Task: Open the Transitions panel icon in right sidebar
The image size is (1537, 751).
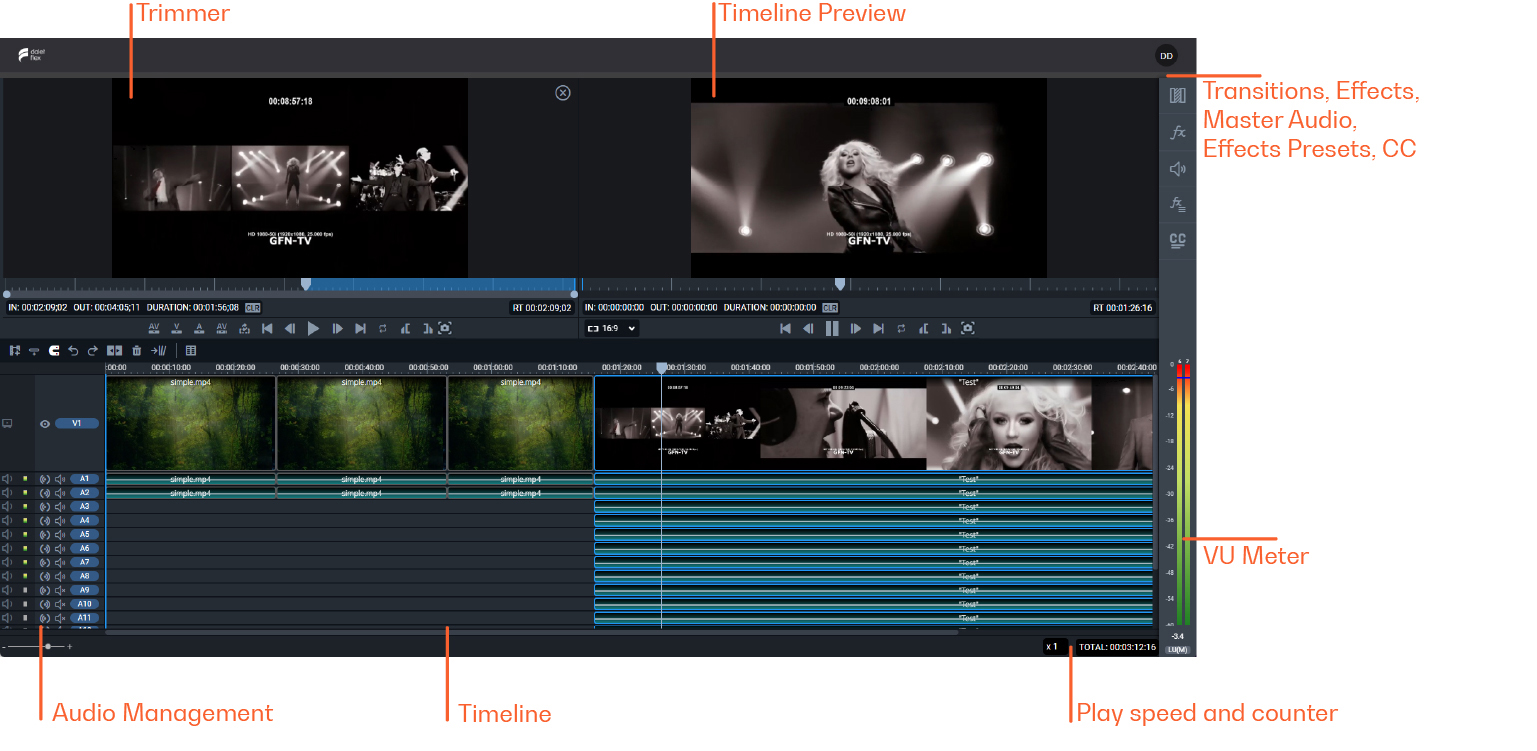Action: pyautogui.click(x=1177, y=96)
